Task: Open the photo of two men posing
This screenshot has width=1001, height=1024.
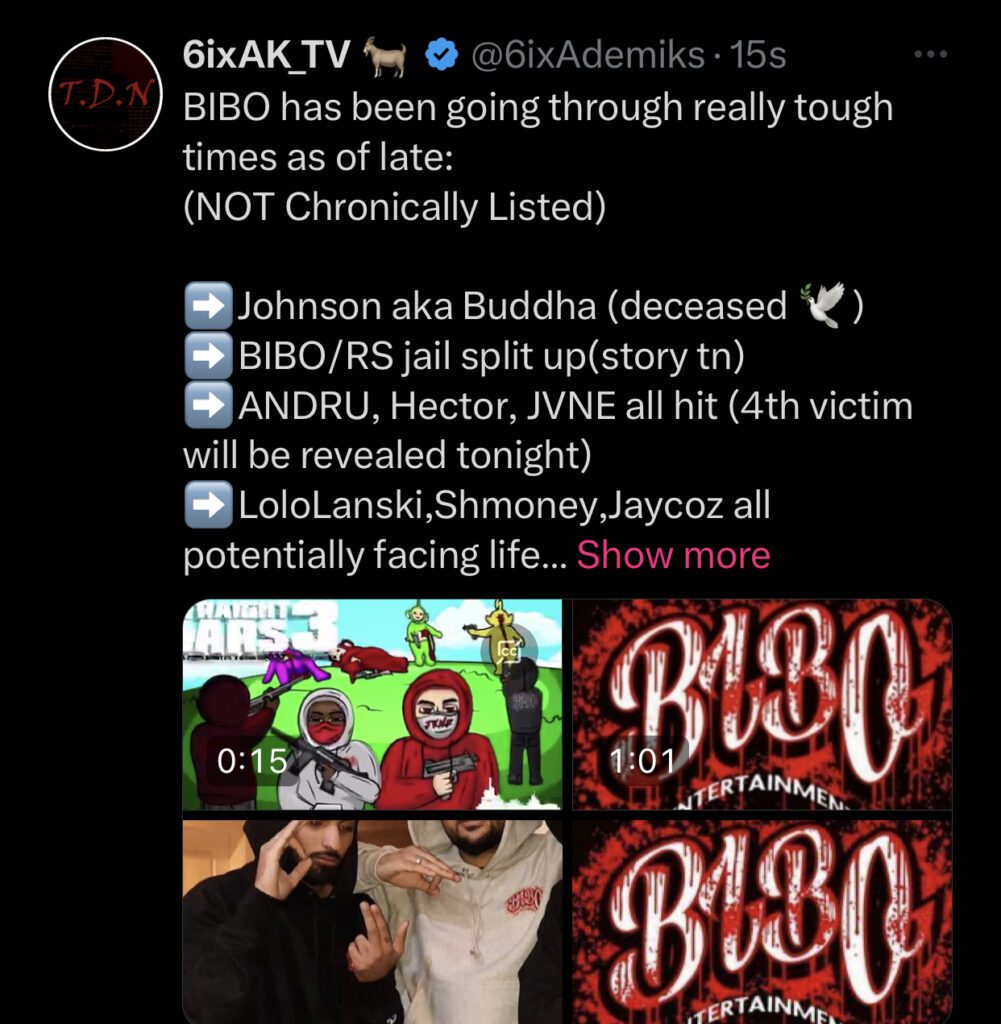Action: (x=372, y=922)
